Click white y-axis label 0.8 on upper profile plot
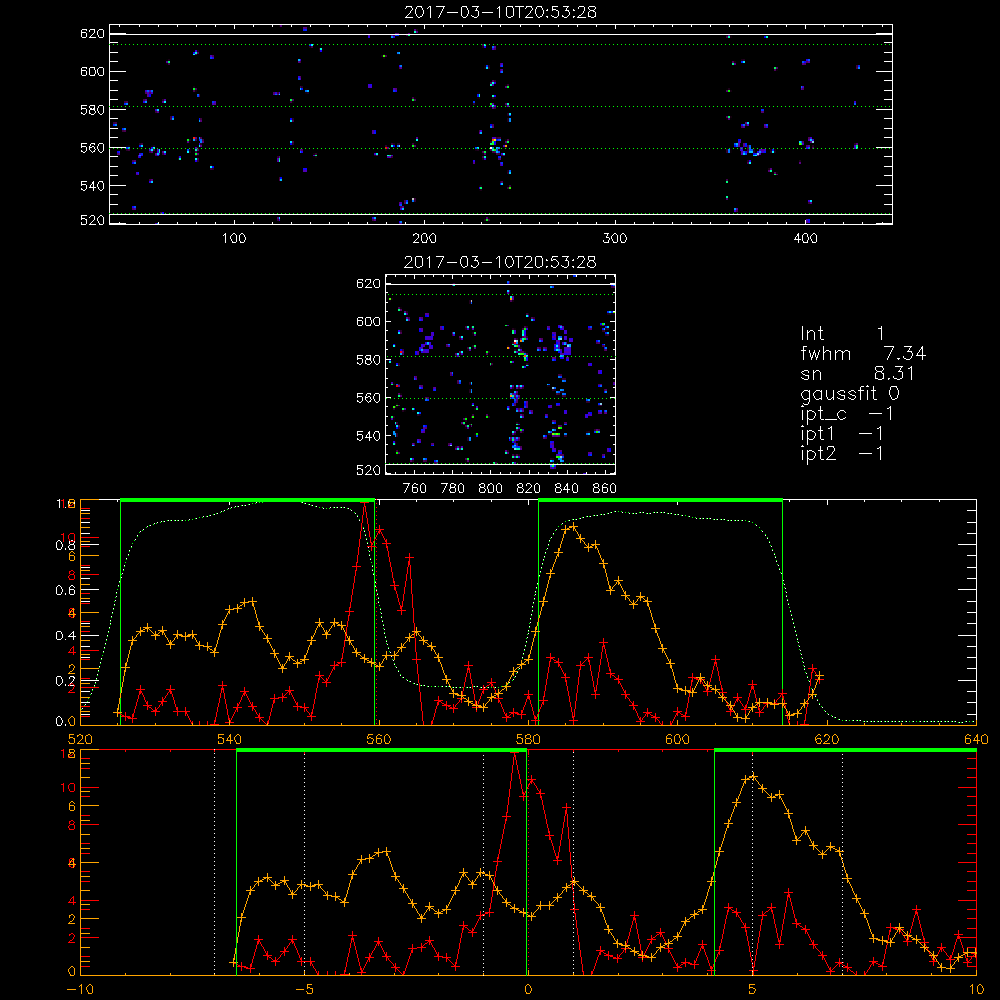This screenshot has height=1000, width=1000. click(x=65, y=545)
